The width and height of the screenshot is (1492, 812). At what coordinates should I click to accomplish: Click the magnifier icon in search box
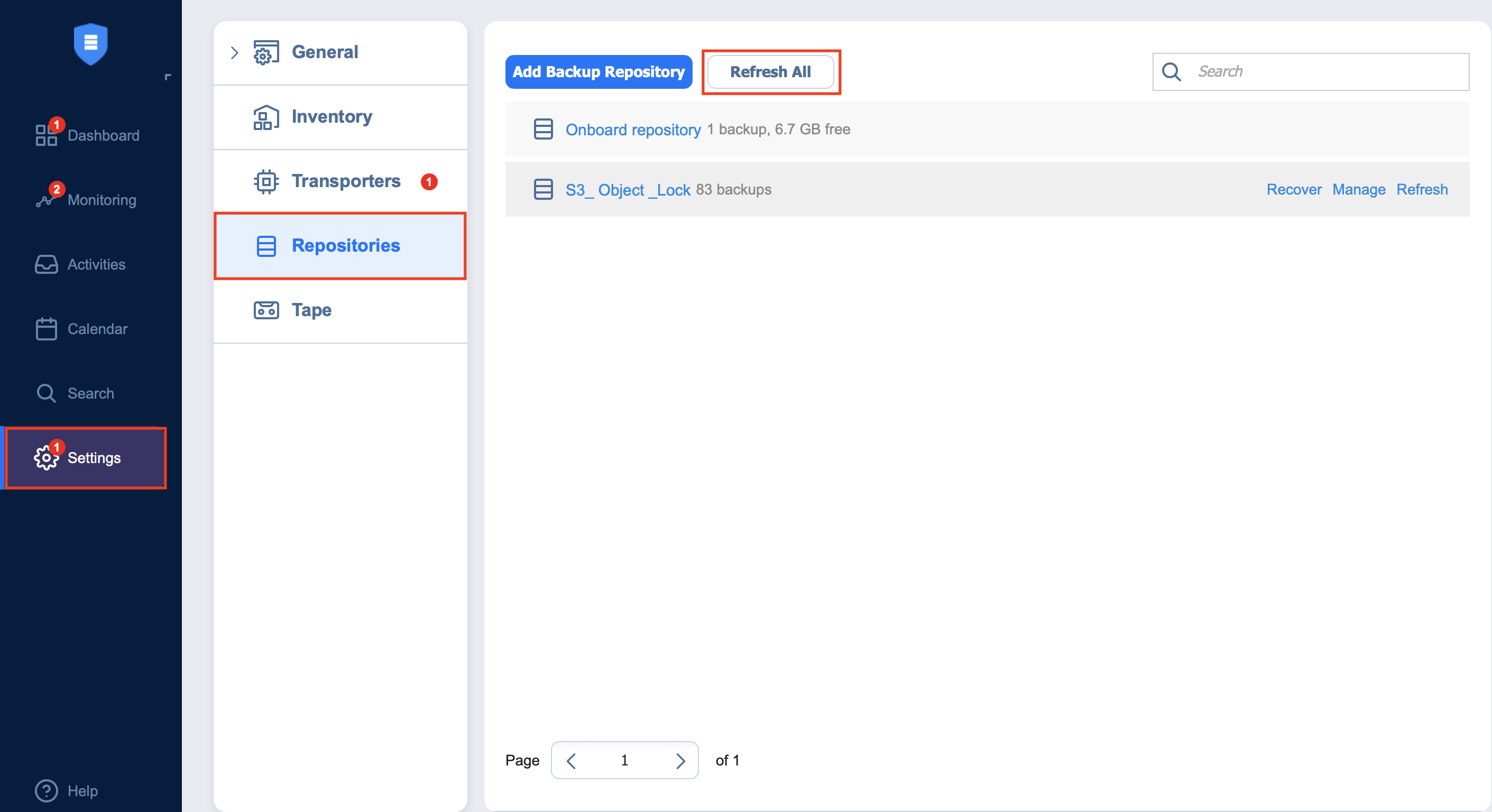click(x=1171, y=72)
